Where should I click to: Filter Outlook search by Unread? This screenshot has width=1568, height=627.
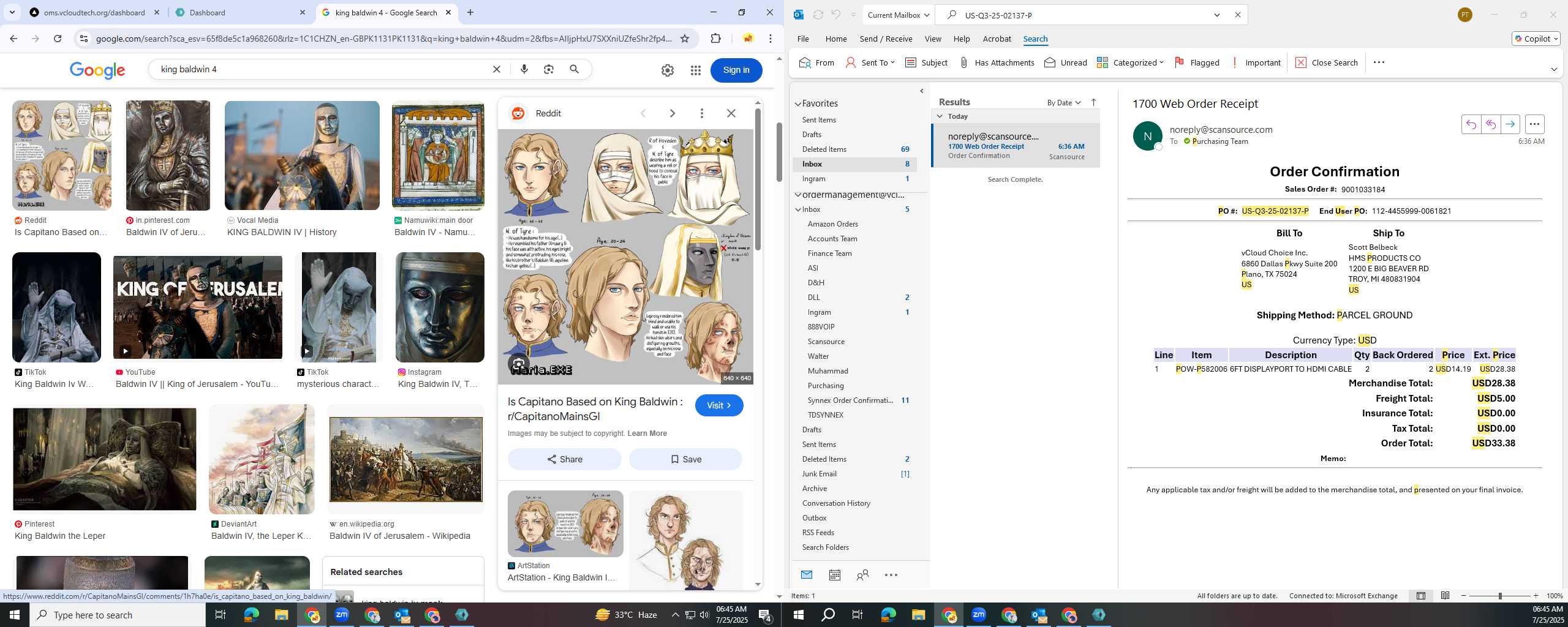(x=1066, y=62)
